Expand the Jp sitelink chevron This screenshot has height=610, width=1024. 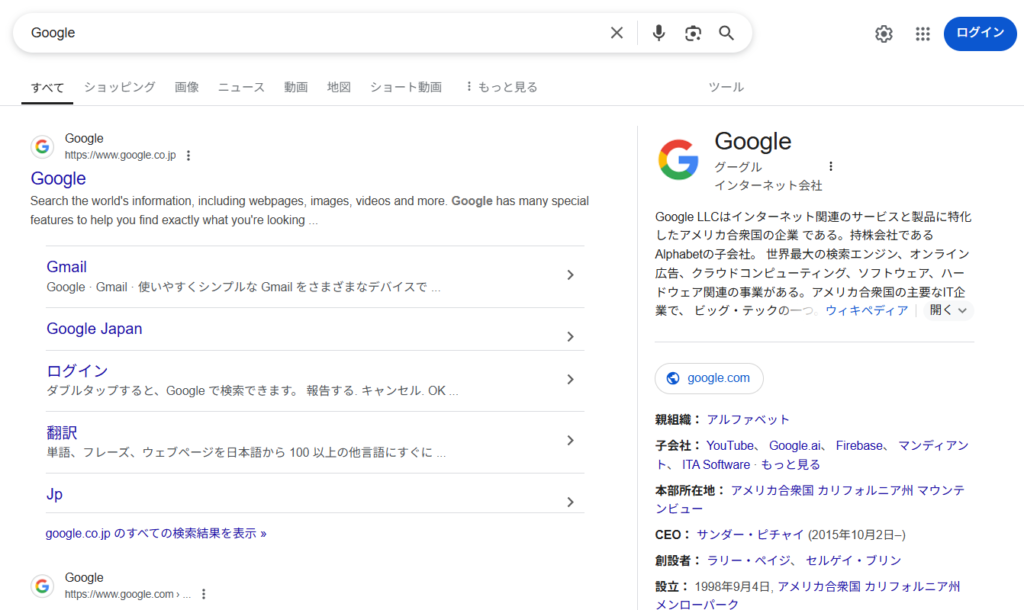[x=570, y=502]
